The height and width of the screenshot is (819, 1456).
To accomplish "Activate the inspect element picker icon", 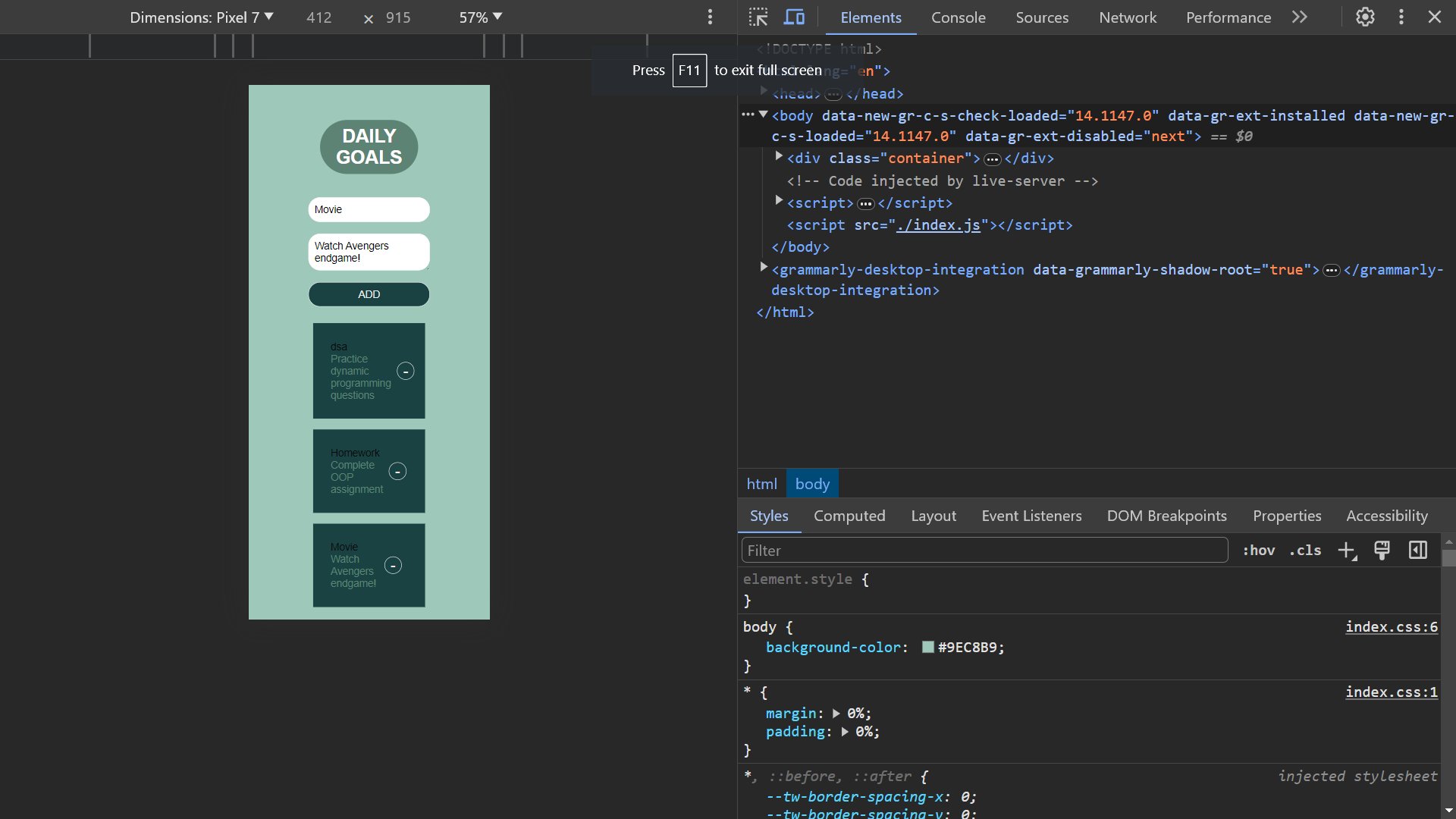I will [x=758, y=17].
